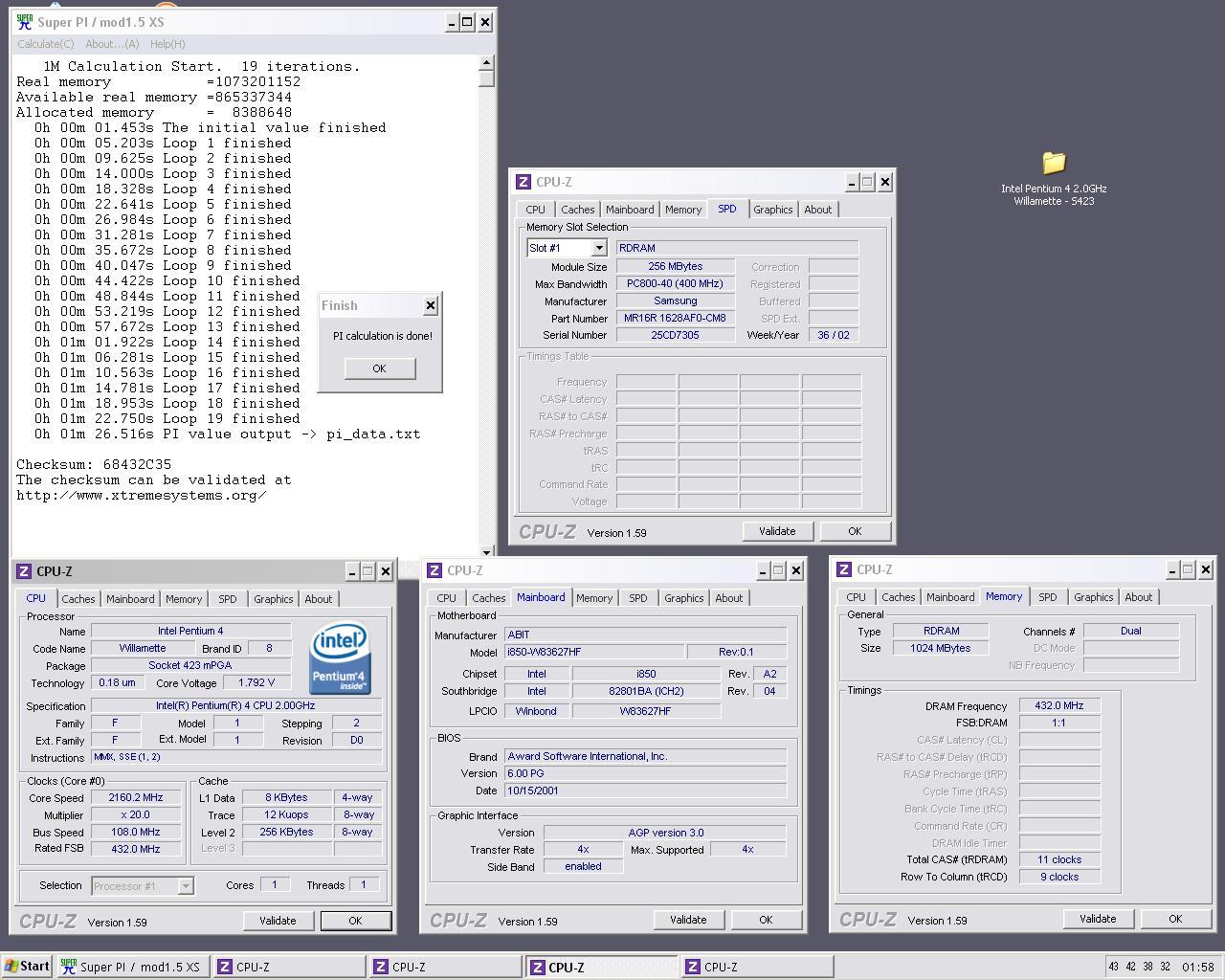
Task: Click the Max Bandwidth value PC800-40 (400 MHz)
Action: point(675,283)
